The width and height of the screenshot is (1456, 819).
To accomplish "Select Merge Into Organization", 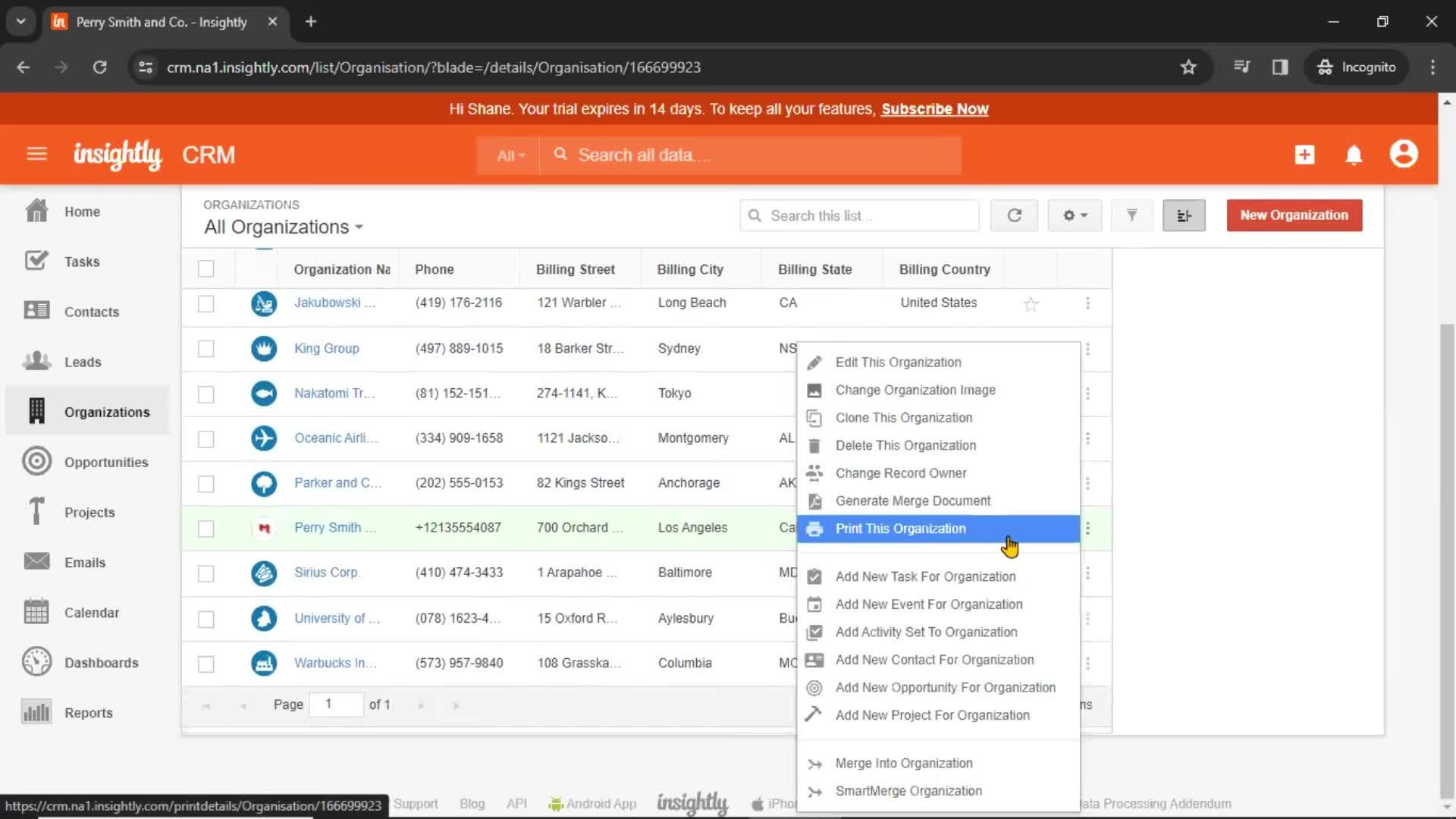I will coord(938,764).
